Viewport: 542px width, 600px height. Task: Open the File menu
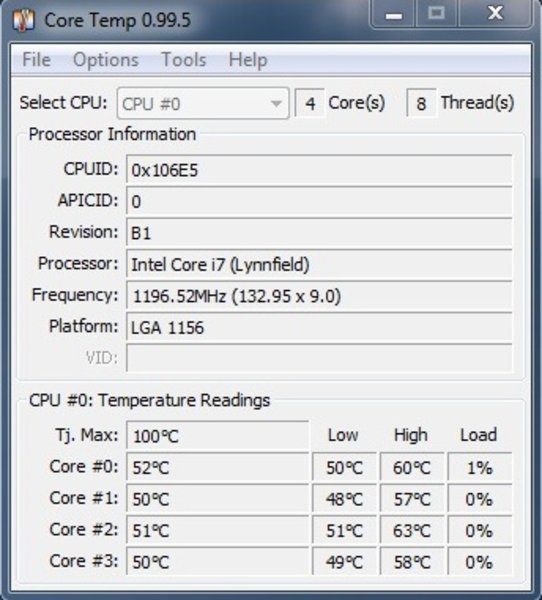[36, 60]
